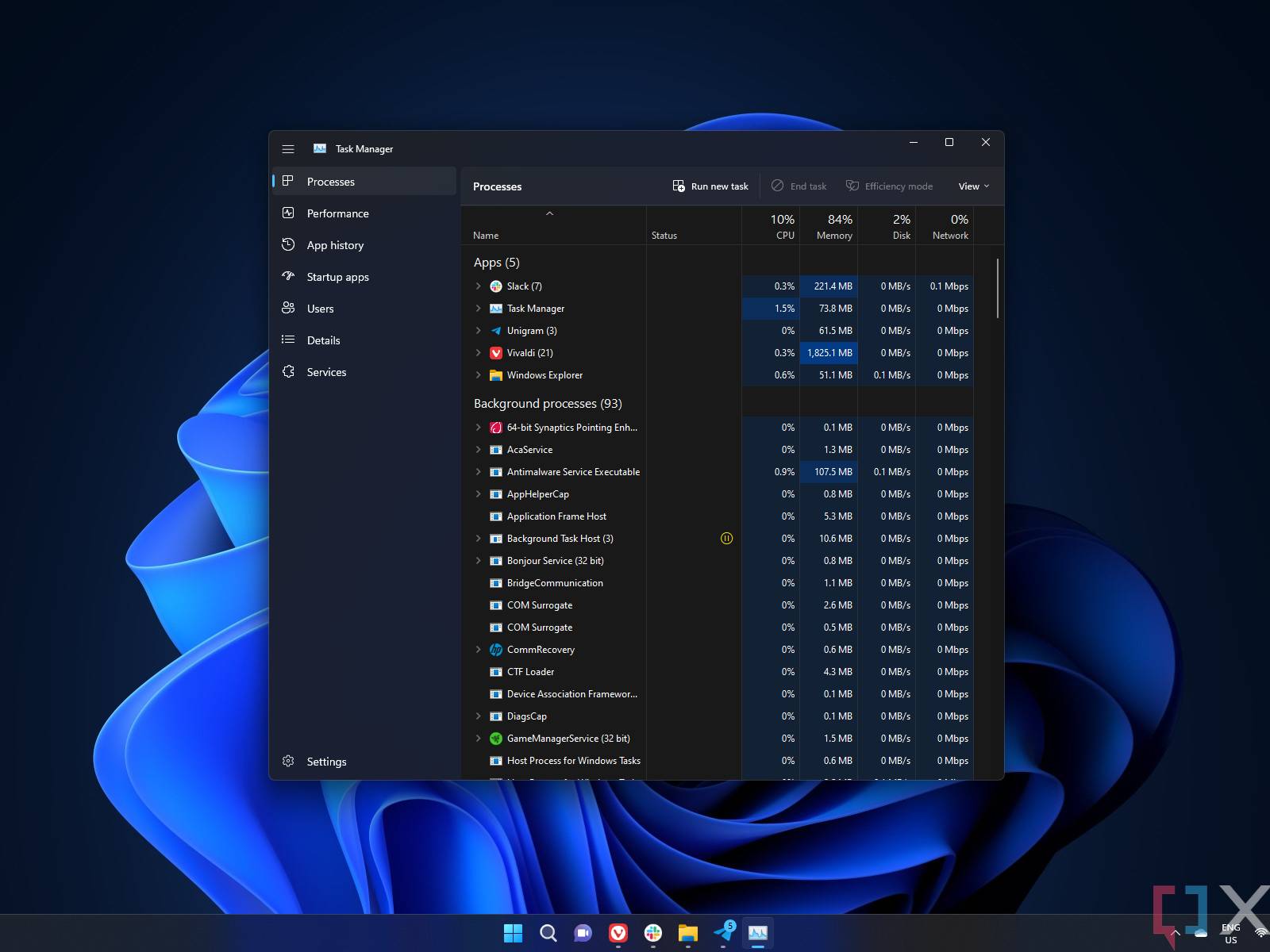Click the process list vertical scrollbar
Image resolution: width=1270 pixels, height=952 pixels.
click(998, 290)
